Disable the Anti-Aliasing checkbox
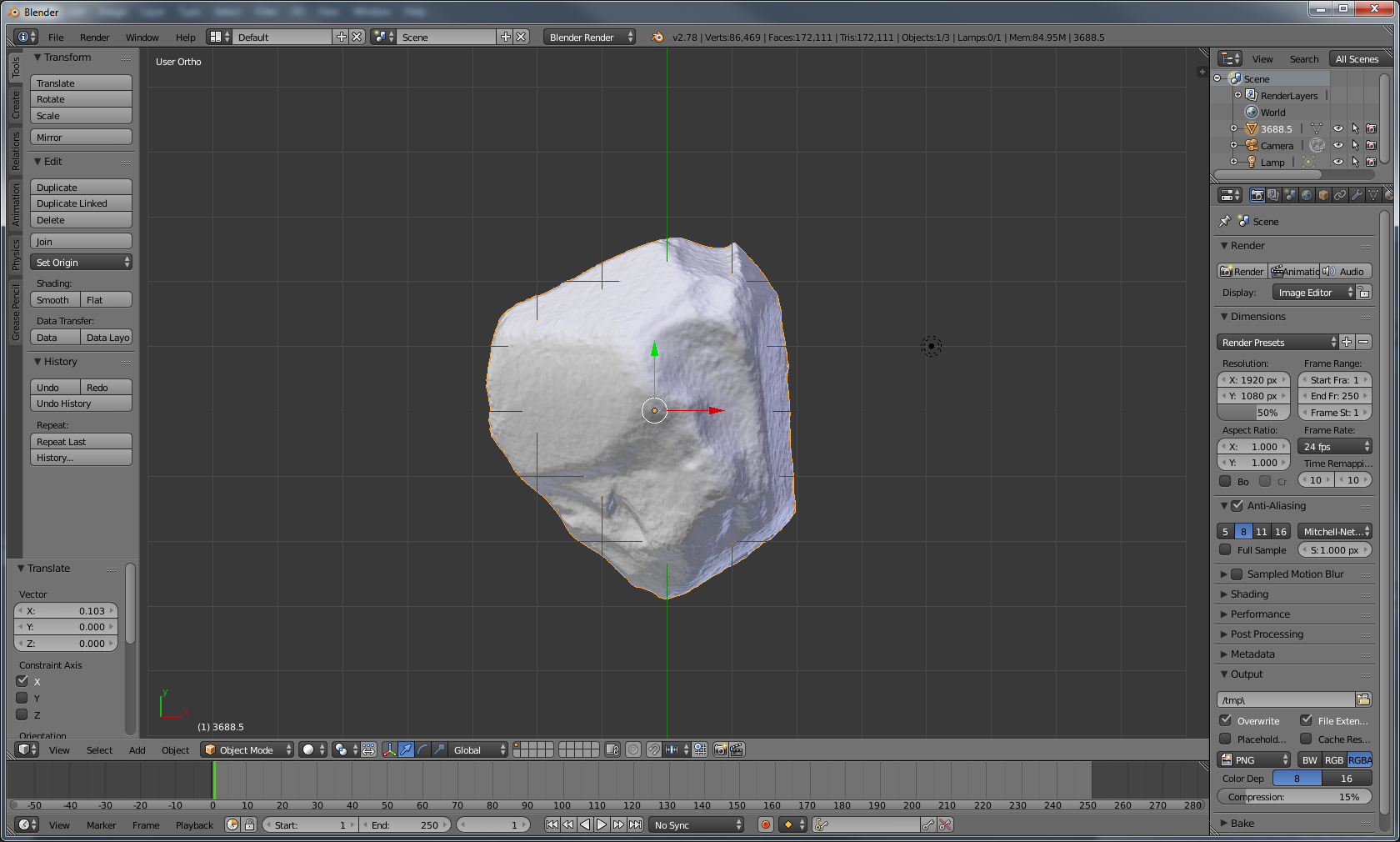 [1237, 506]
